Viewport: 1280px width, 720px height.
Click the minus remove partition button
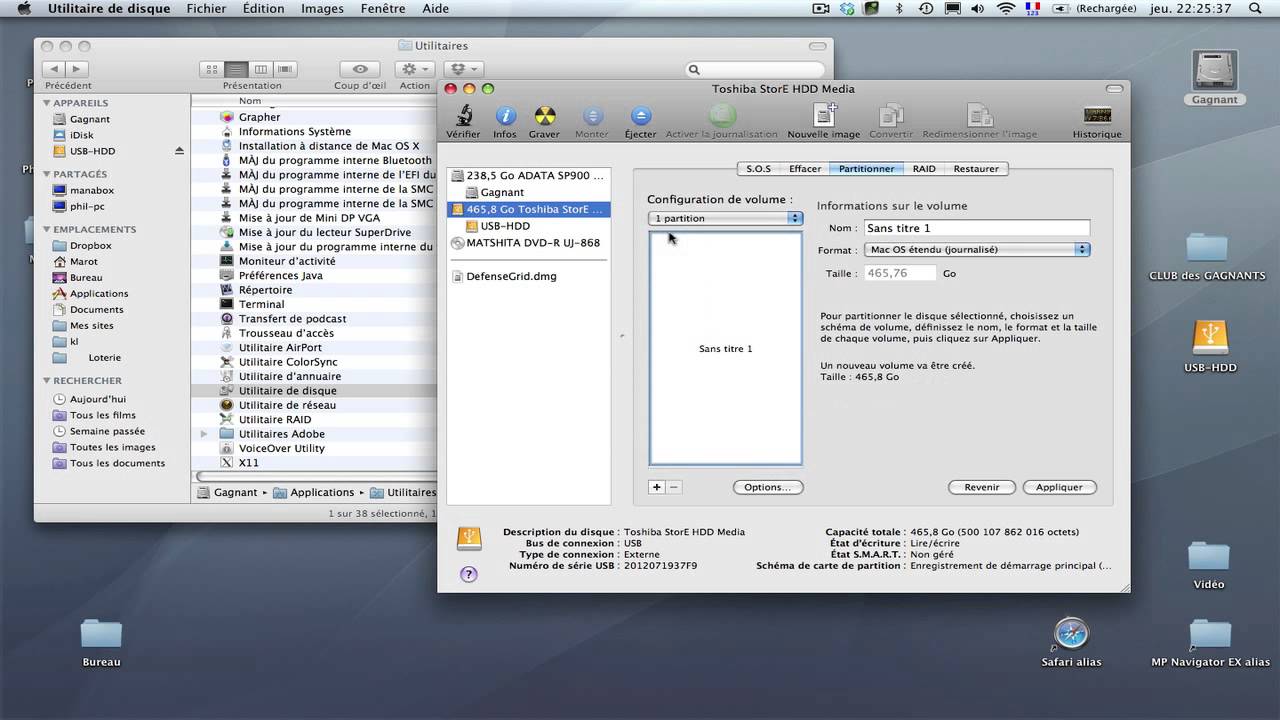click(x=673, y=487)
